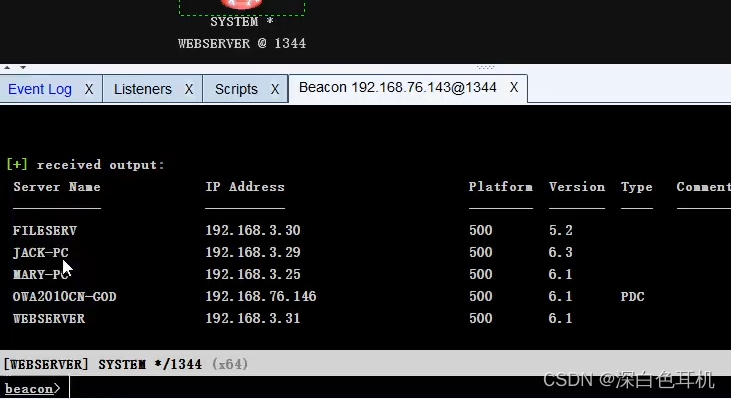The image size is (731, 399).
Task: Click the Version column header
Action: coord(577,187)
